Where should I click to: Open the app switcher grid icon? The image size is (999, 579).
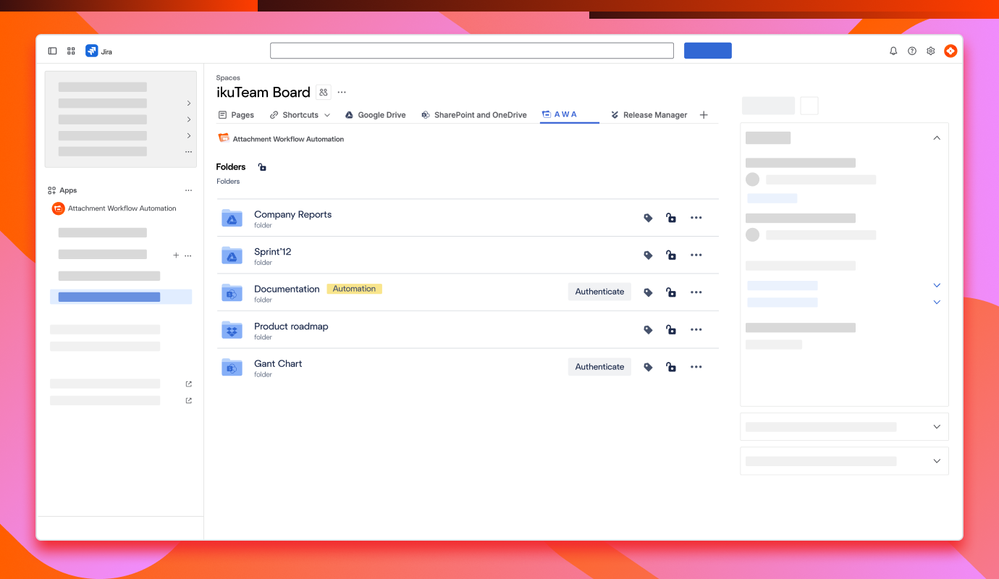point(71,51)
